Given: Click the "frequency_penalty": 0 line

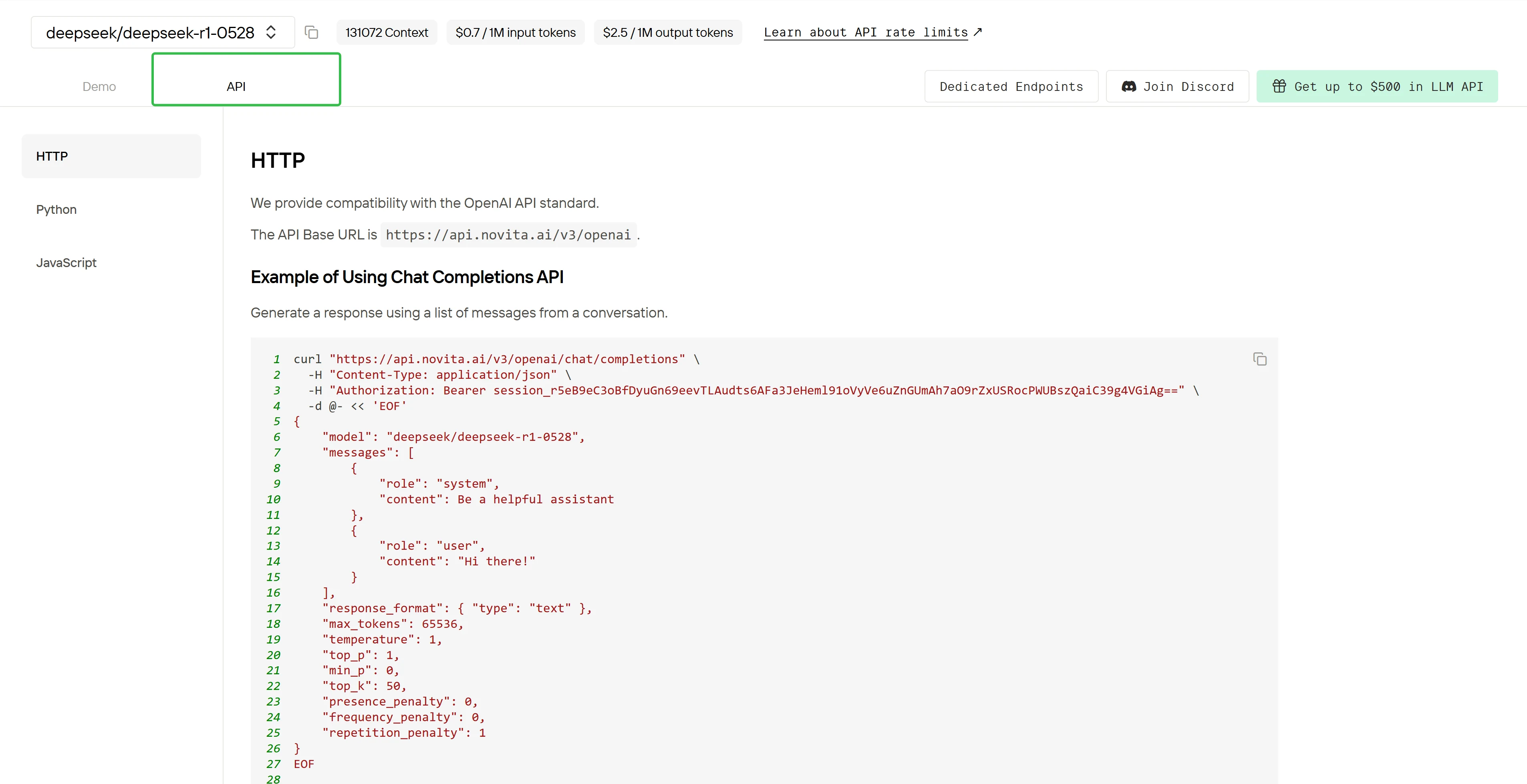Looking at the screenshot, I should [x=404, y=717].
